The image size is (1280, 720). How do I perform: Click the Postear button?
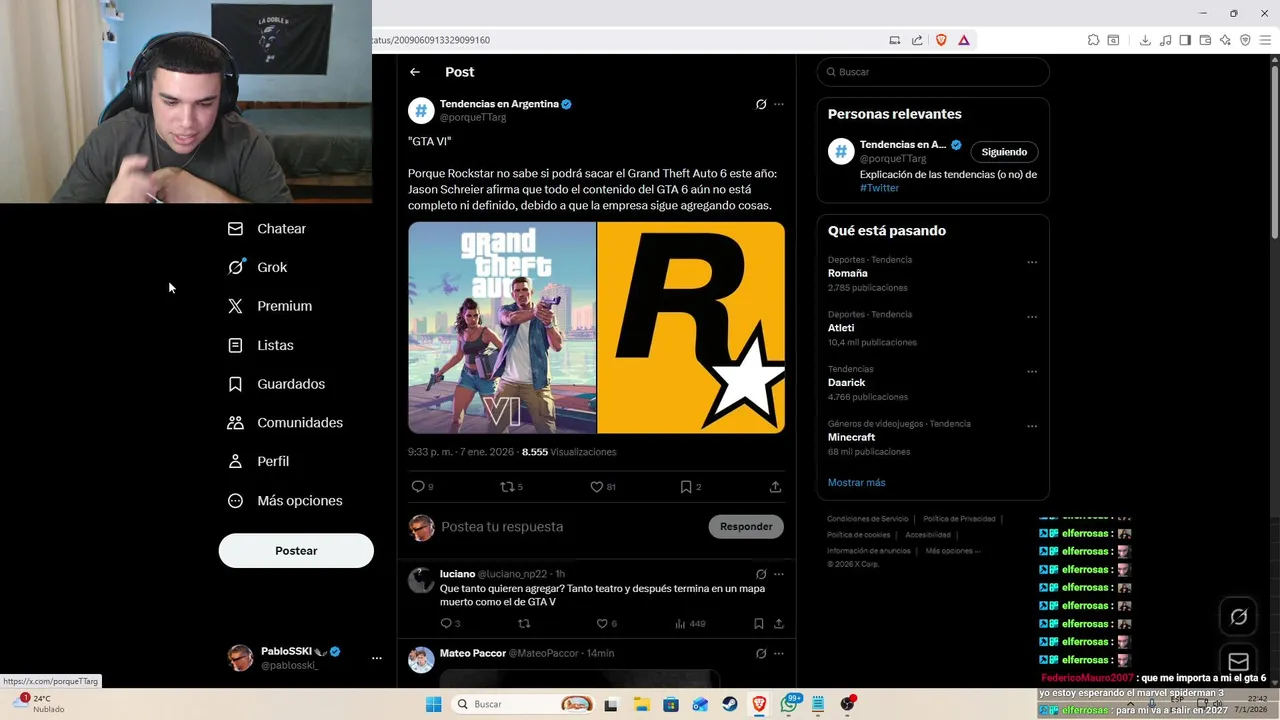[x=296, y=551]
